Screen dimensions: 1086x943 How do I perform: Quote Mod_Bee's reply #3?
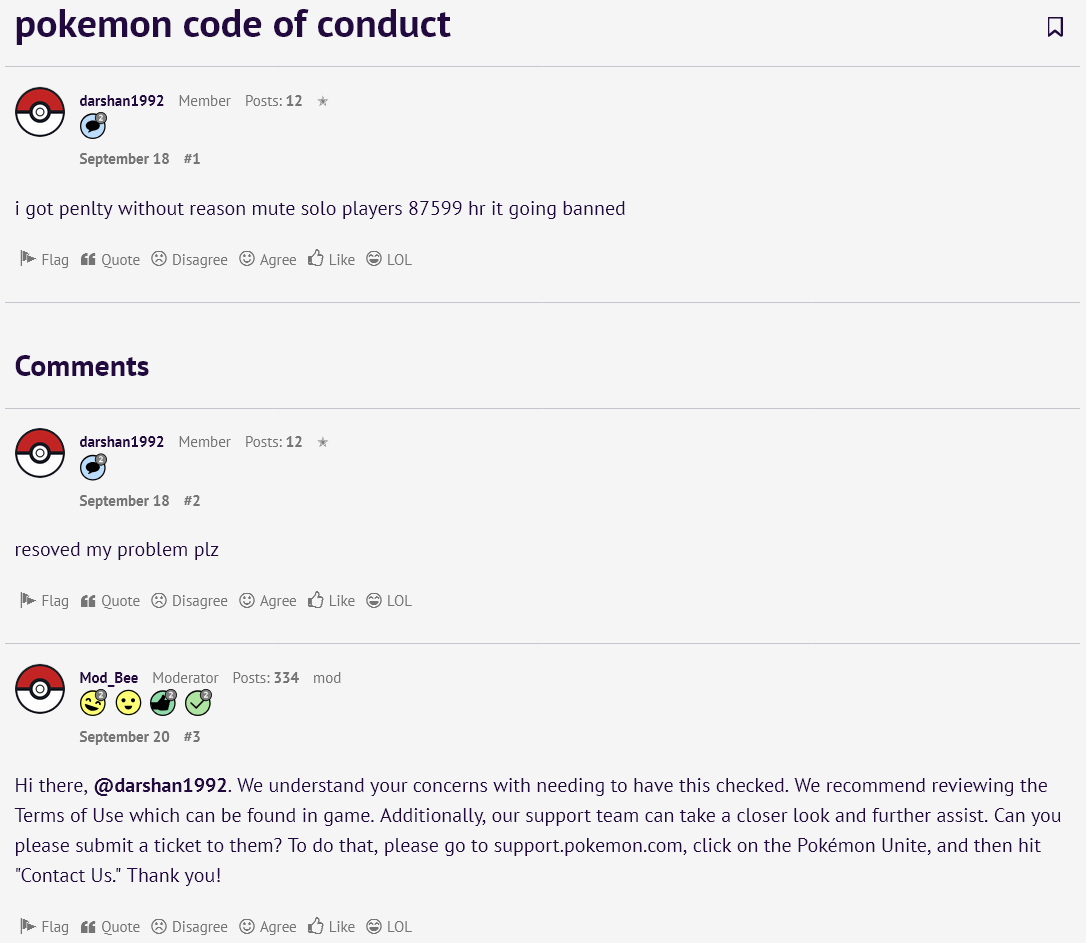click(x=110, y=926)
